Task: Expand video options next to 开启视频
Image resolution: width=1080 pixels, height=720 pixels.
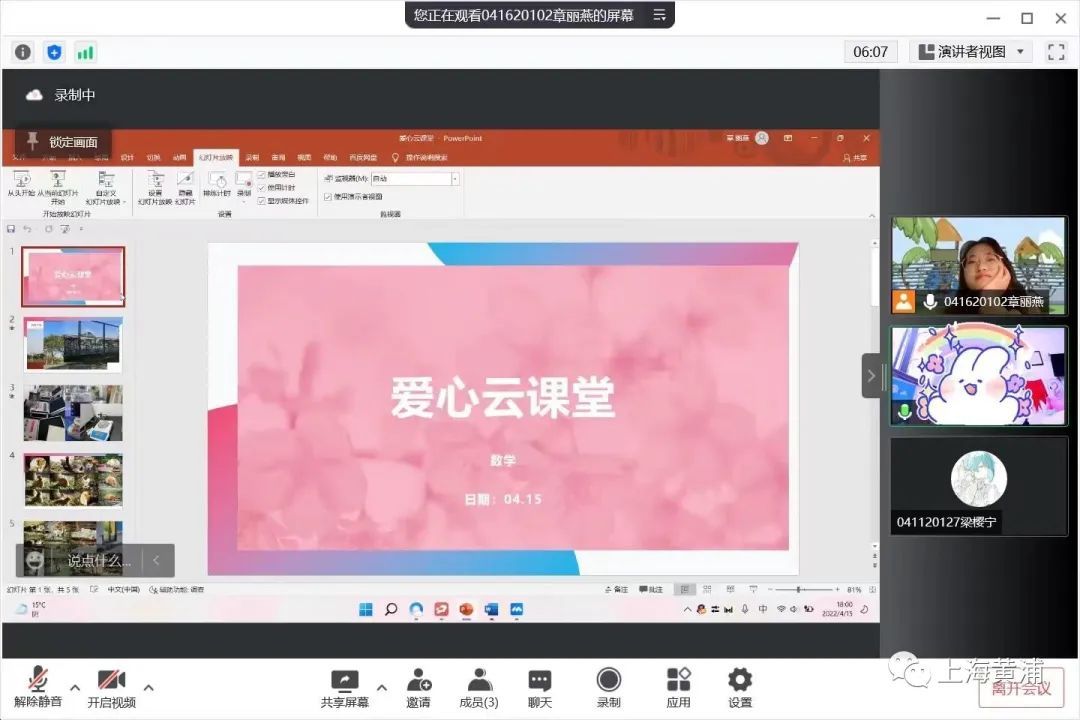Action: pyautogui.click(x=149, y=687)
